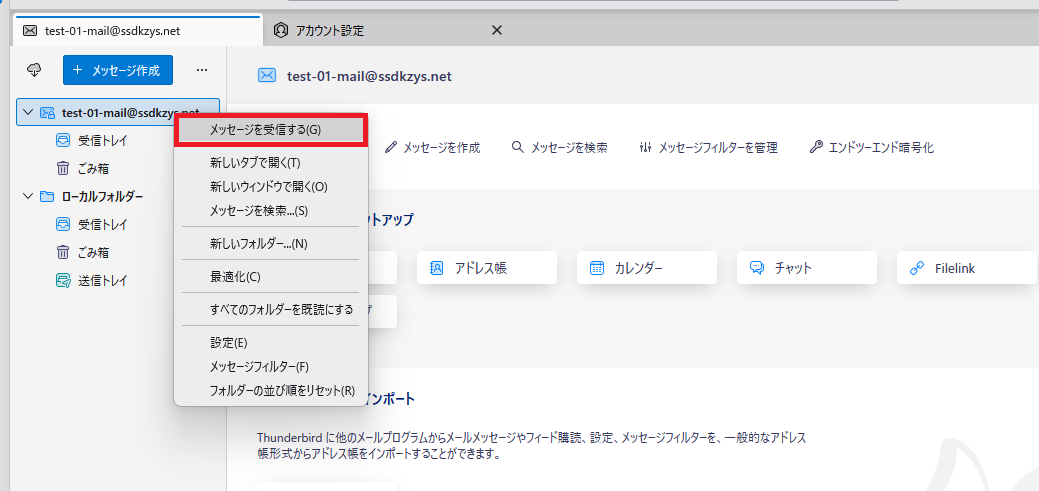Switch to the アカウント設定 tab
This screenshot has height=491, width=1039.
329,30
